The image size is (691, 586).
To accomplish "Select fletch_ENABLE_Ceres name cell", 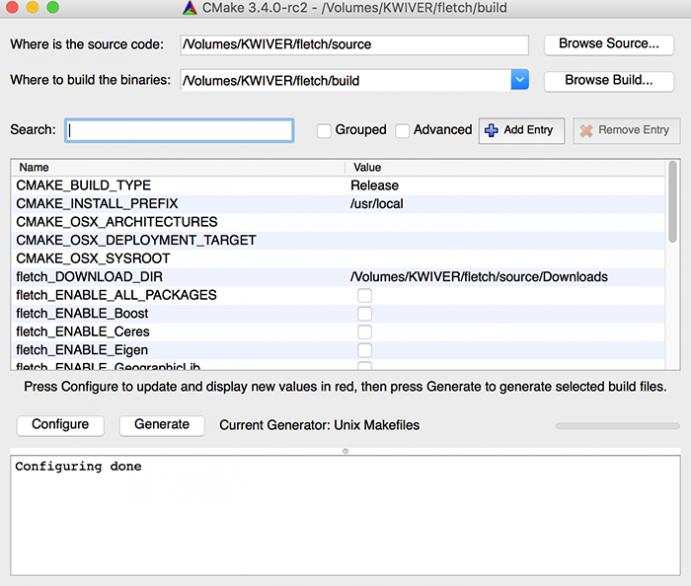I will click(x=83, y=332).
